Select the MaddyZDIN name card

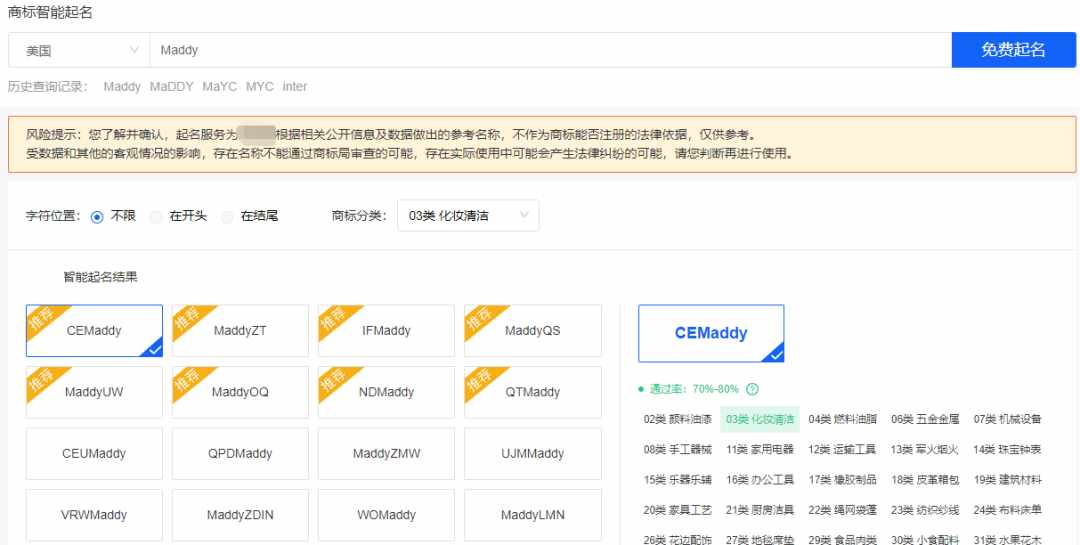point(240,515)
